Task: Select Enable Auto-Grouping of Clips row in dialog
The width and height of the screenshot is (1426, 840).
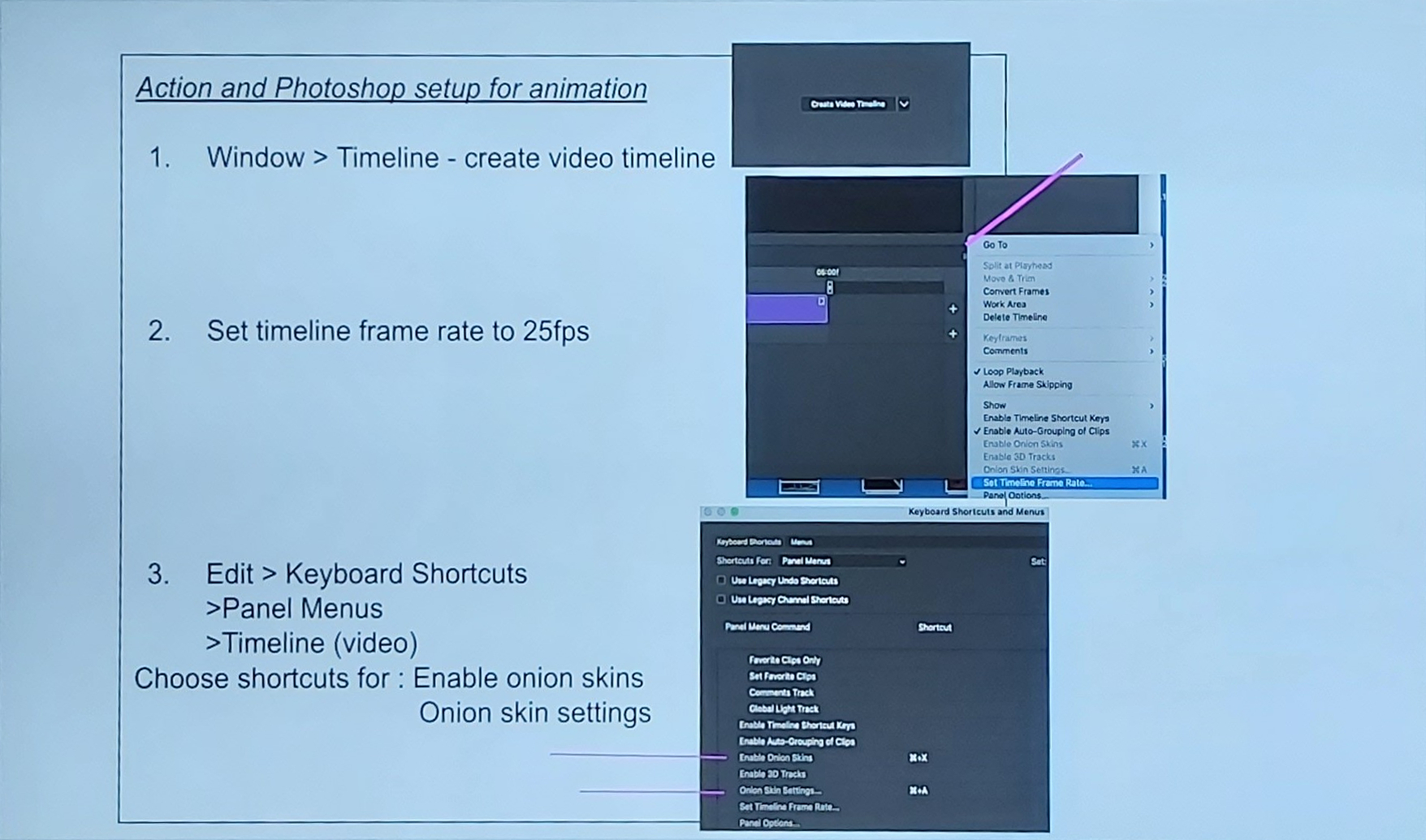Action: click(797, 742)
